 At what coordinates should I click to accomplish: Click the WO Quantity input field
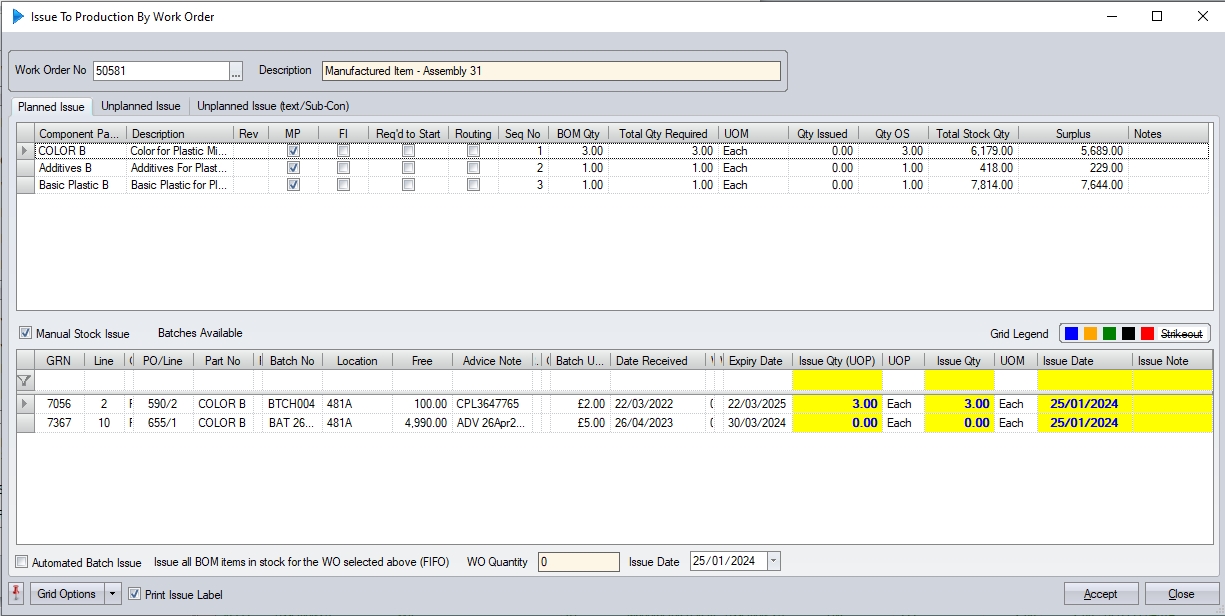[x=578, y=562]
